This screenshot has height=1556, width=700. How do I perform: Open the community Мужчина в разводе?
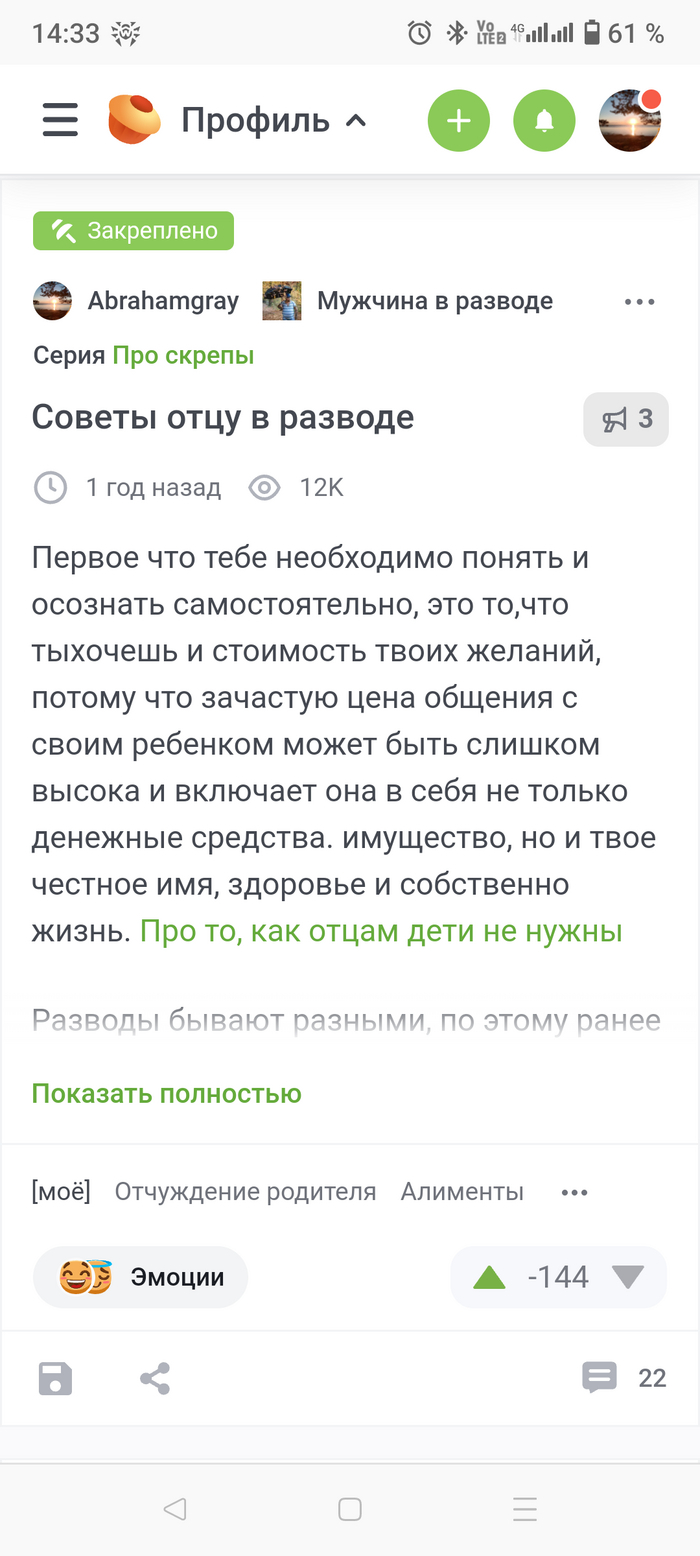[433, 300]
